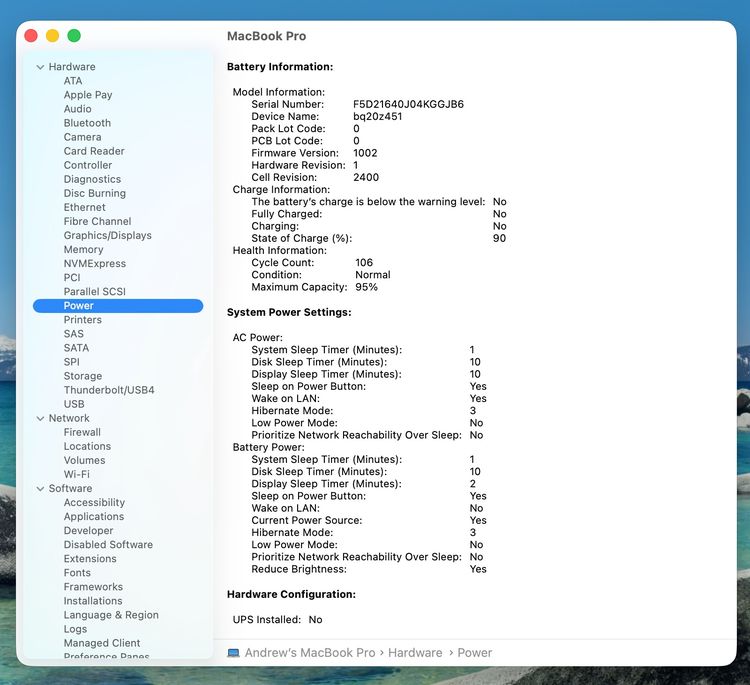Select Fonts under Software
Viewport: 750px width, 685px height.
(x=77, y=573)
